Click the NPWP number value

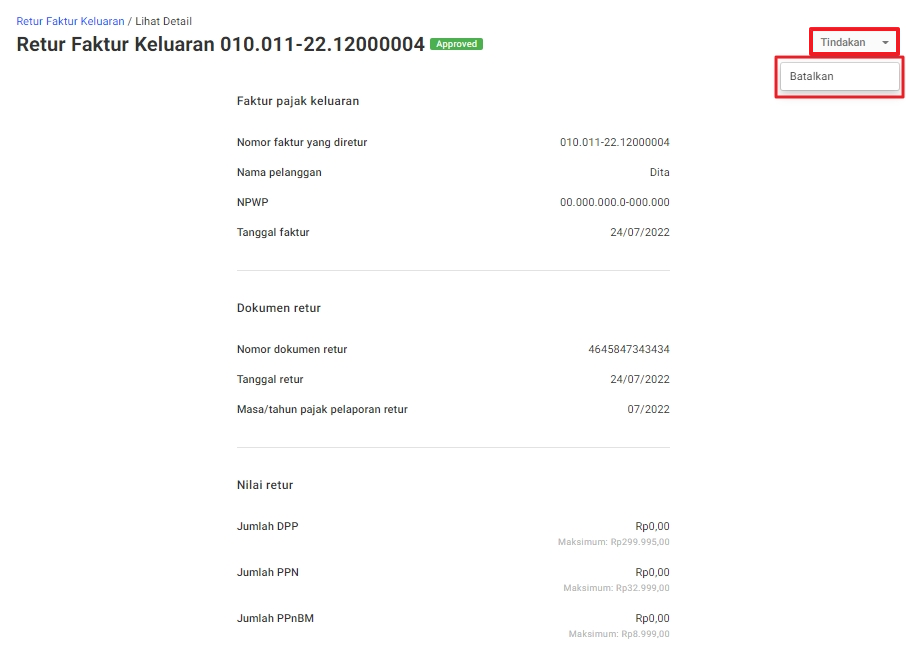614,202
